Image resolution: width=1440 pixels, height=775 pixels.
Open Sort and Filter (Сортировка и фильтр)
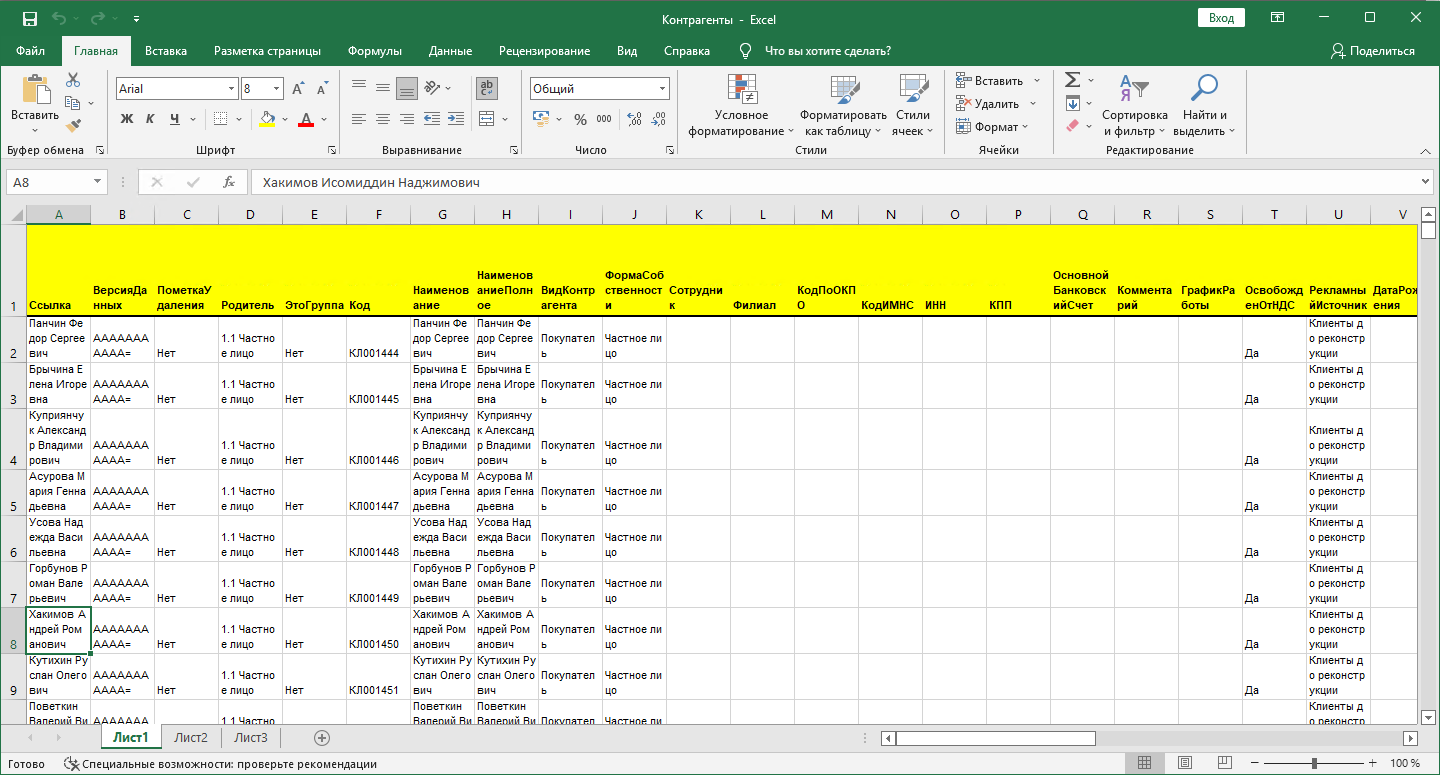tap(1135, 108)
